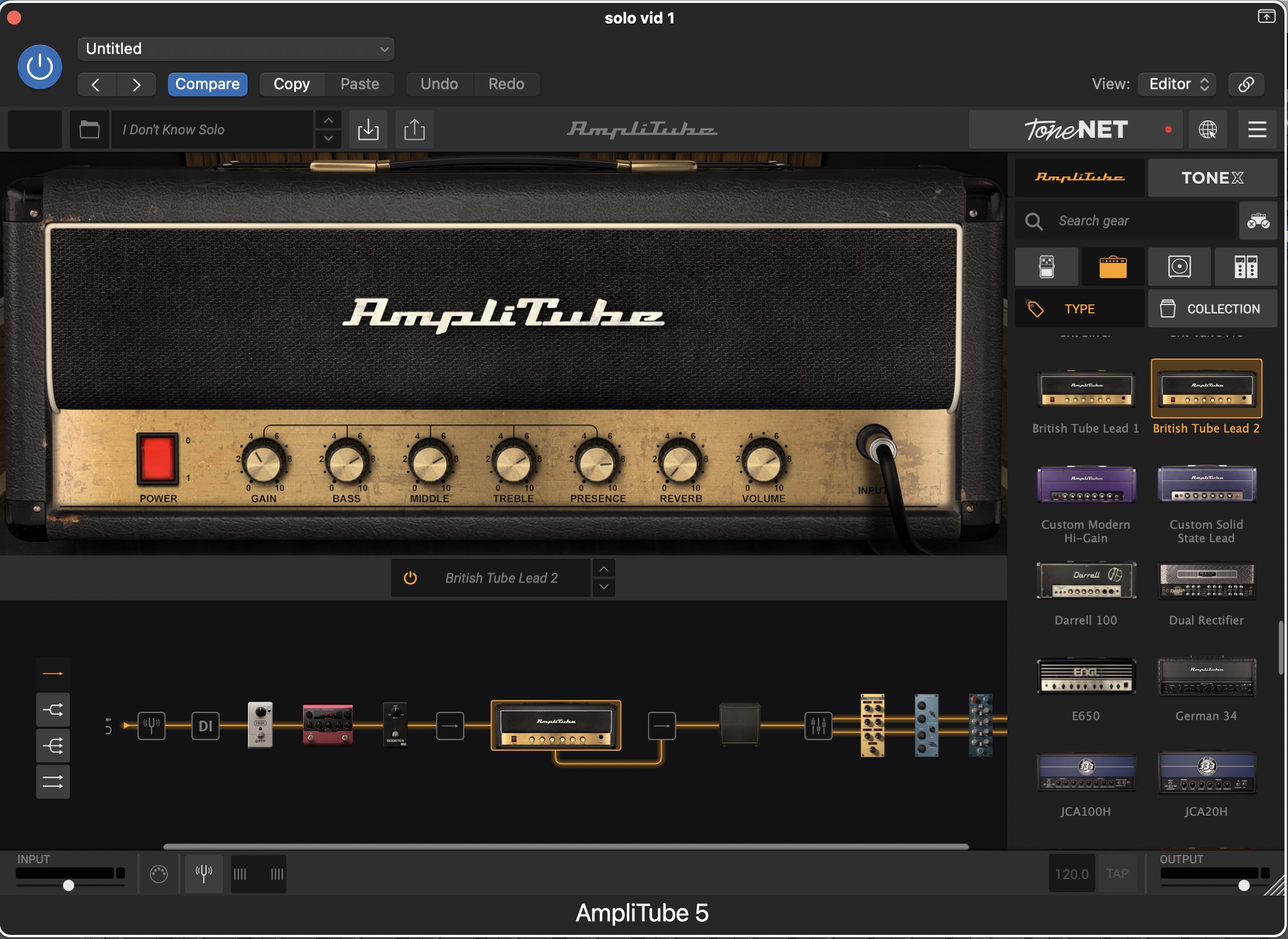
Task: Switch to the TONEX tab
Action: click(1212, 177)
